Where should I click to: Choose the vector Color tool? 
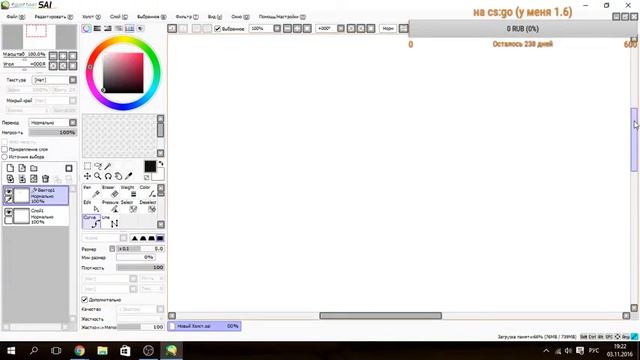[x=148, y=191]
